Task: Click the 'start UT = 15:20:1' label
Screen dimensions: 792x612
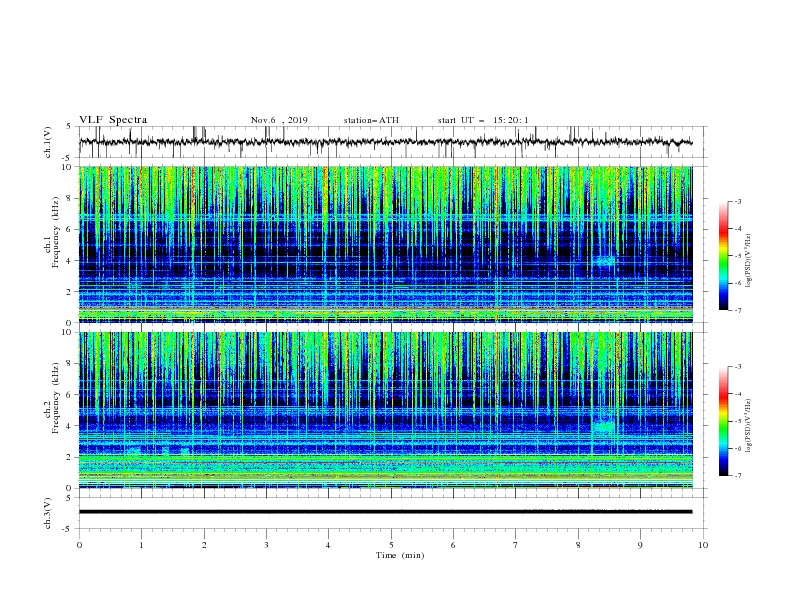Action: click(x=483, y=120)
